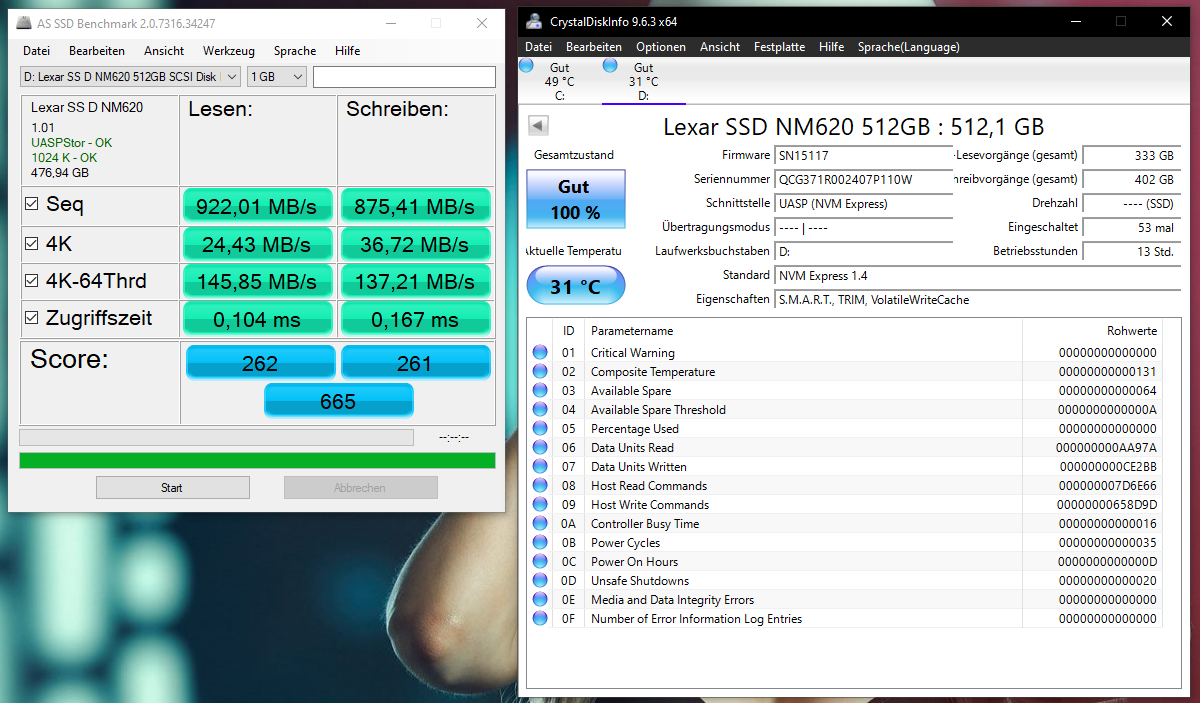The height and width of the screenshot is (703, 1200).
Task: Click blue orb beside Controller Busy Time
Action: click(x=540, y=523)
